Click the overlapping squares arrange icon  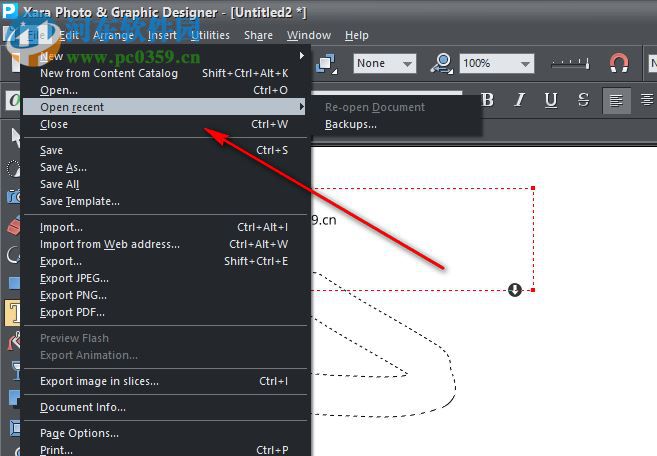[327, 64]
